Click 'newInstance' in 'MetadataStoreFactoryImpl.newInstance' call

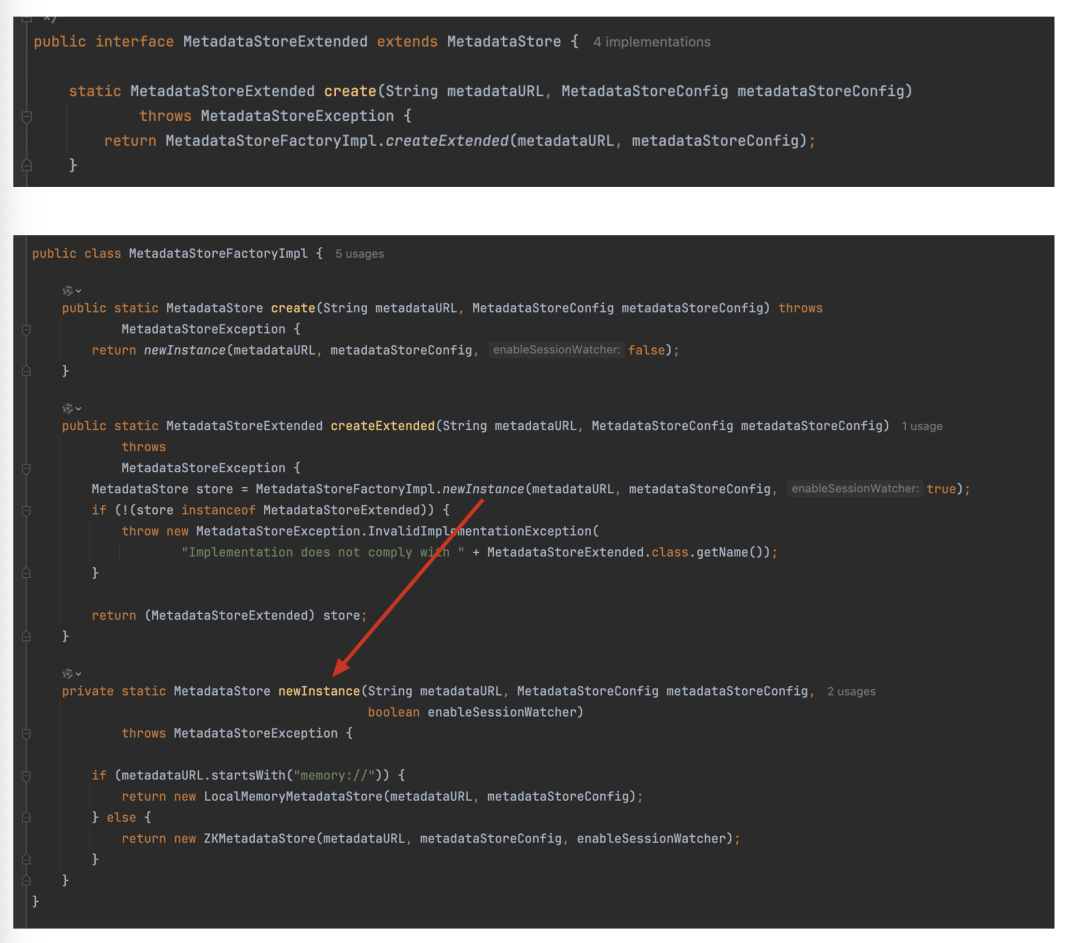(x=483, y=489)
